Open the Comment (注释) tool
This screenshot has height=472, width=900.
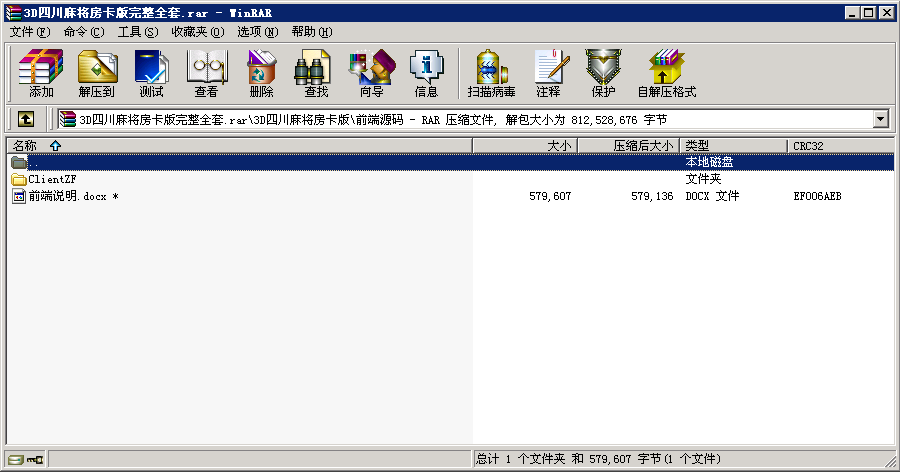click(548, 74)
